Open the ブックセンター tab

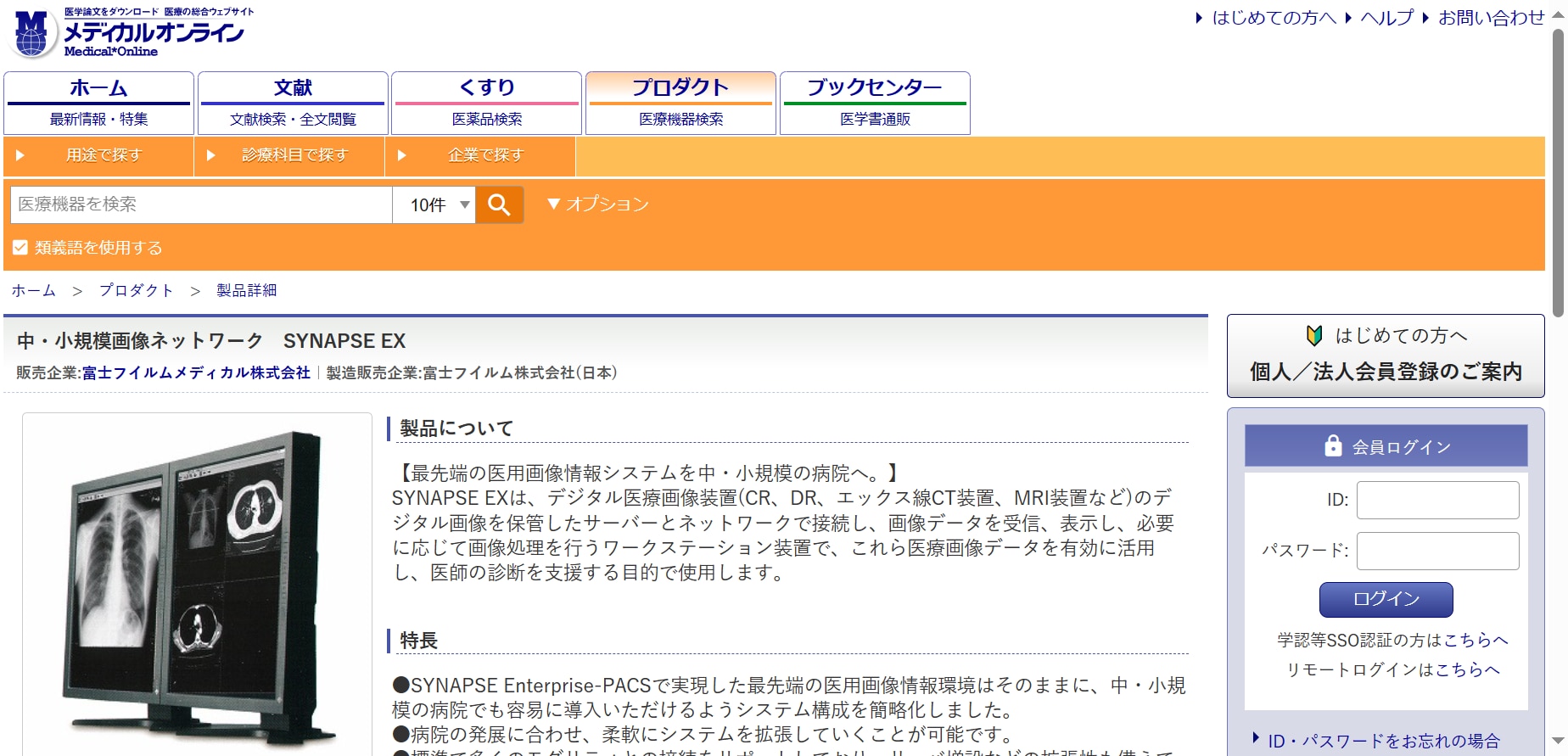[874, 103]
